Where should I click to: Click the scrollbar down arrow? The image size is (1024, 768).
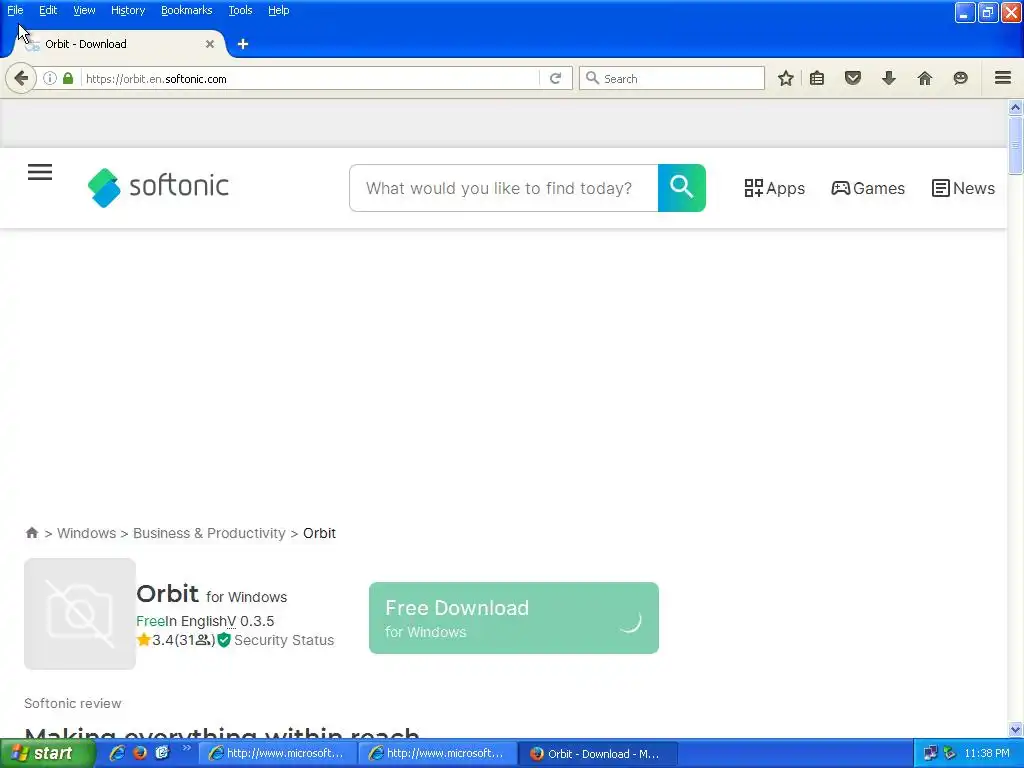coord(1016,729)
